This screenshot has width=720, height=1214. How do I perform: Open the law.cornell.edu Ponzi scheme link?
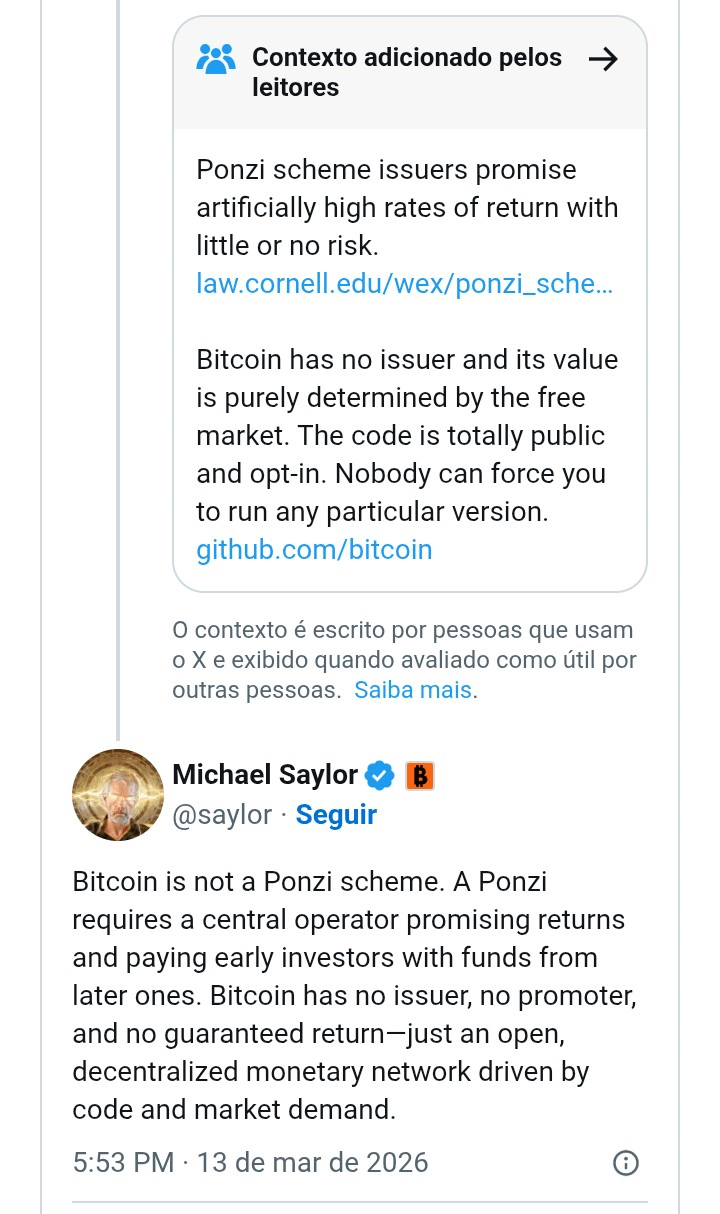click(x=405, y=284)
